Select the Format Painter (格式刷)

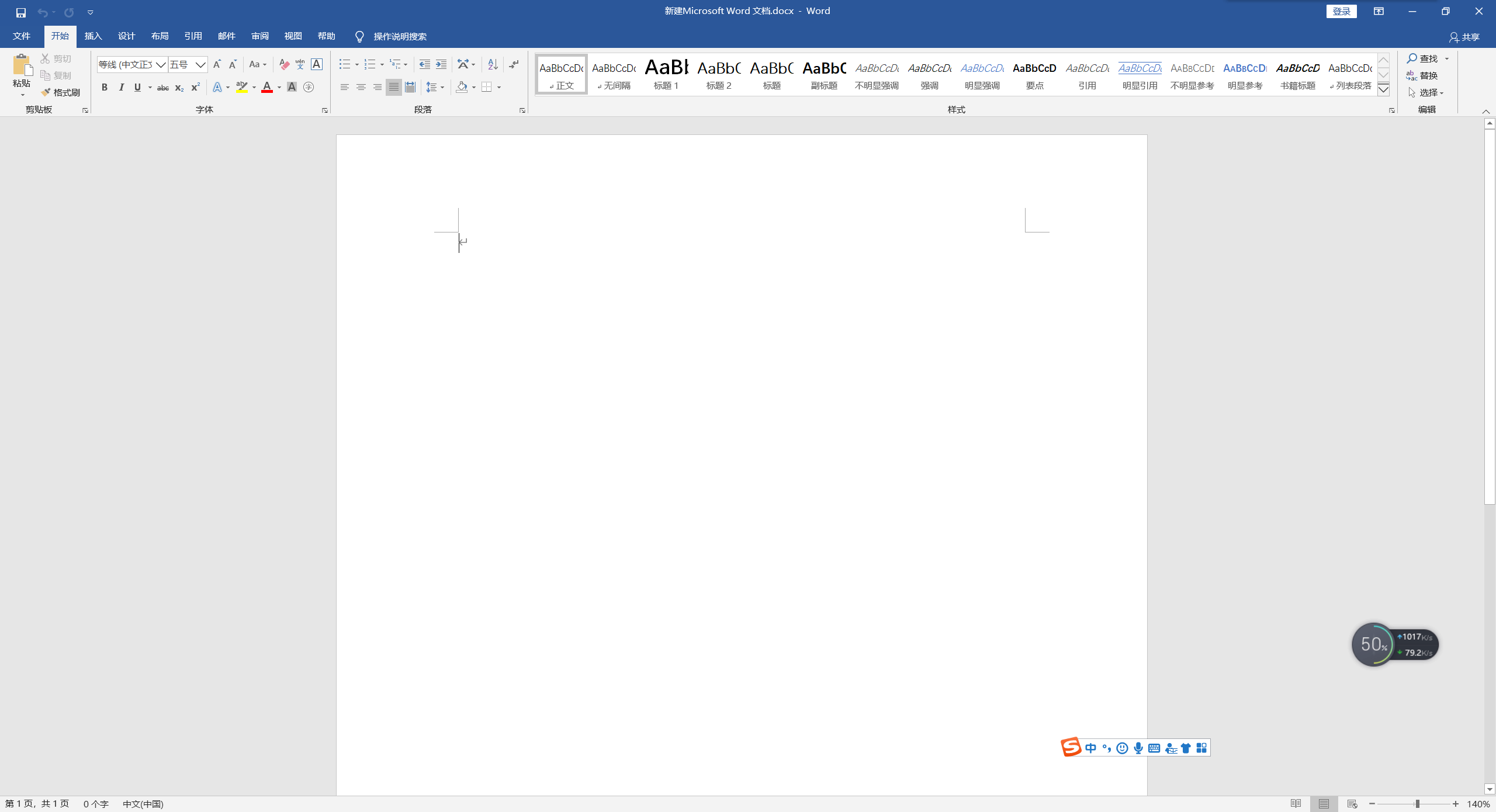click(61, 92)
